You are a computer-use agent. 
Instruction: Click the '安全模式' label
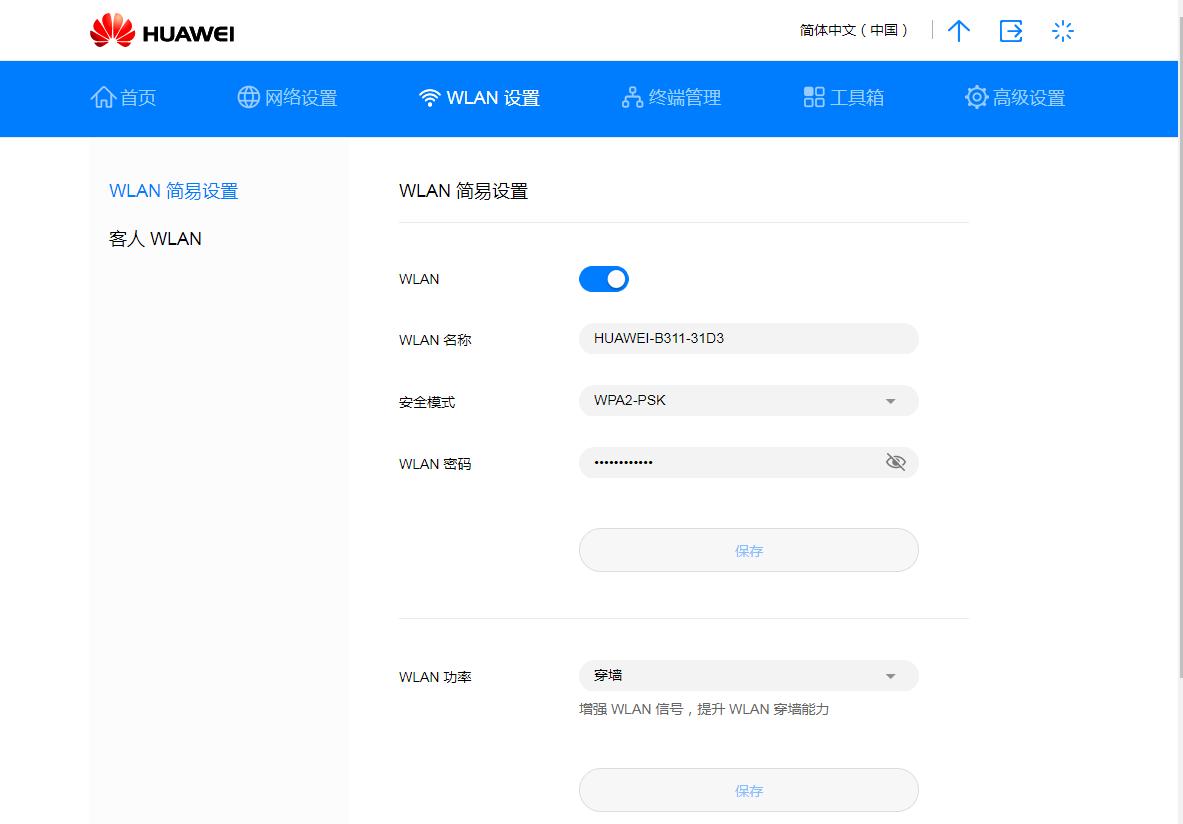pos(427,402)
